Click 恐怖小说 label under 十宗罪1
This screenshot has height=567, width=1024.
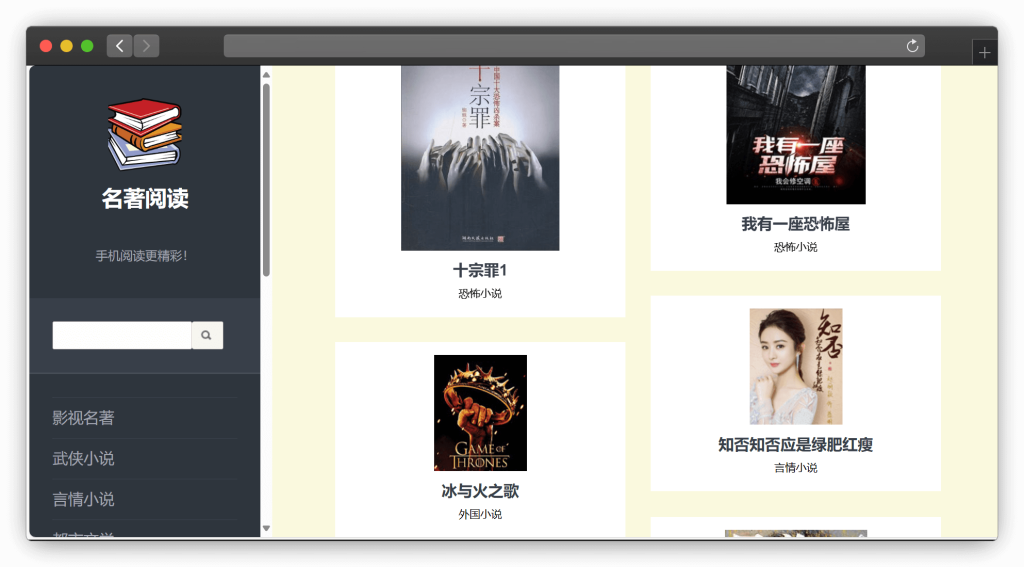click(480, 294)
